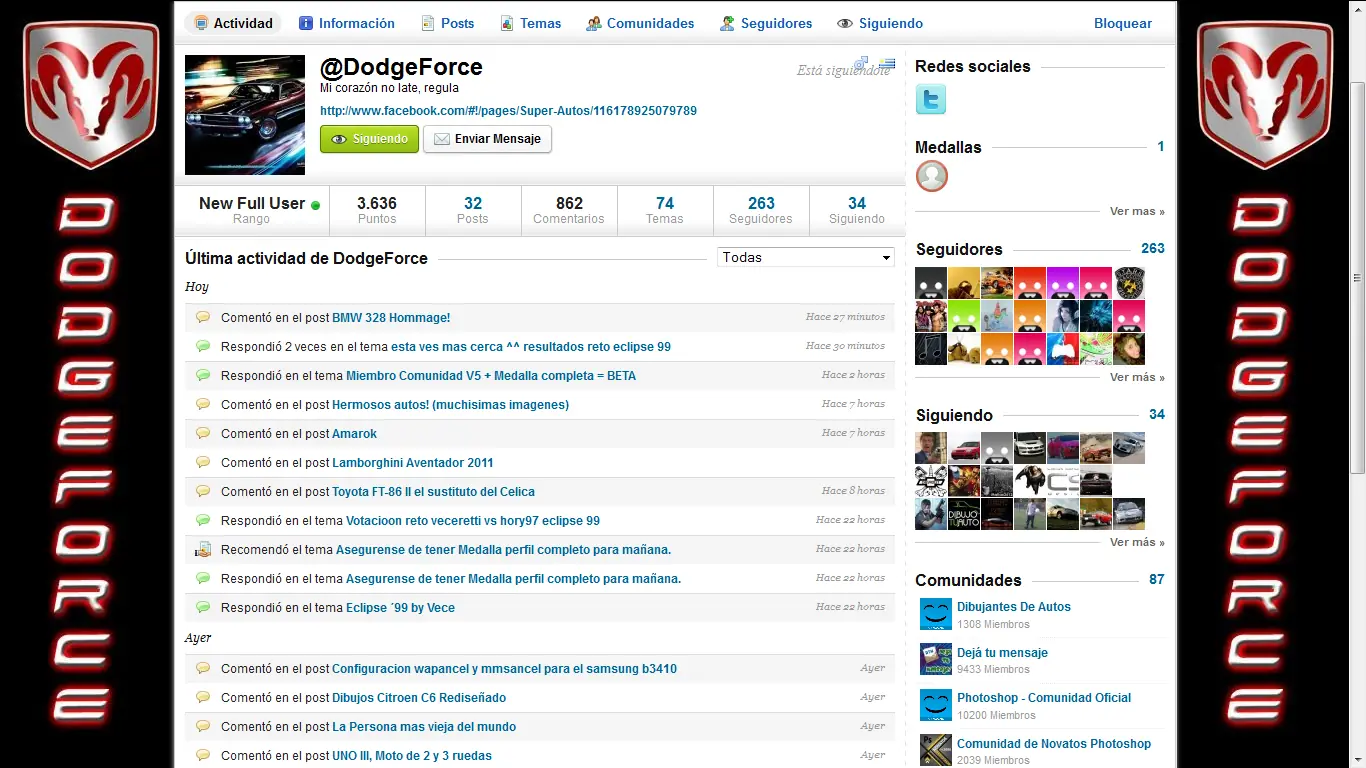Screen dimensions: 1366x768
Task: Click the Dejá tu mensaje community icon
Action: (936, 660)
